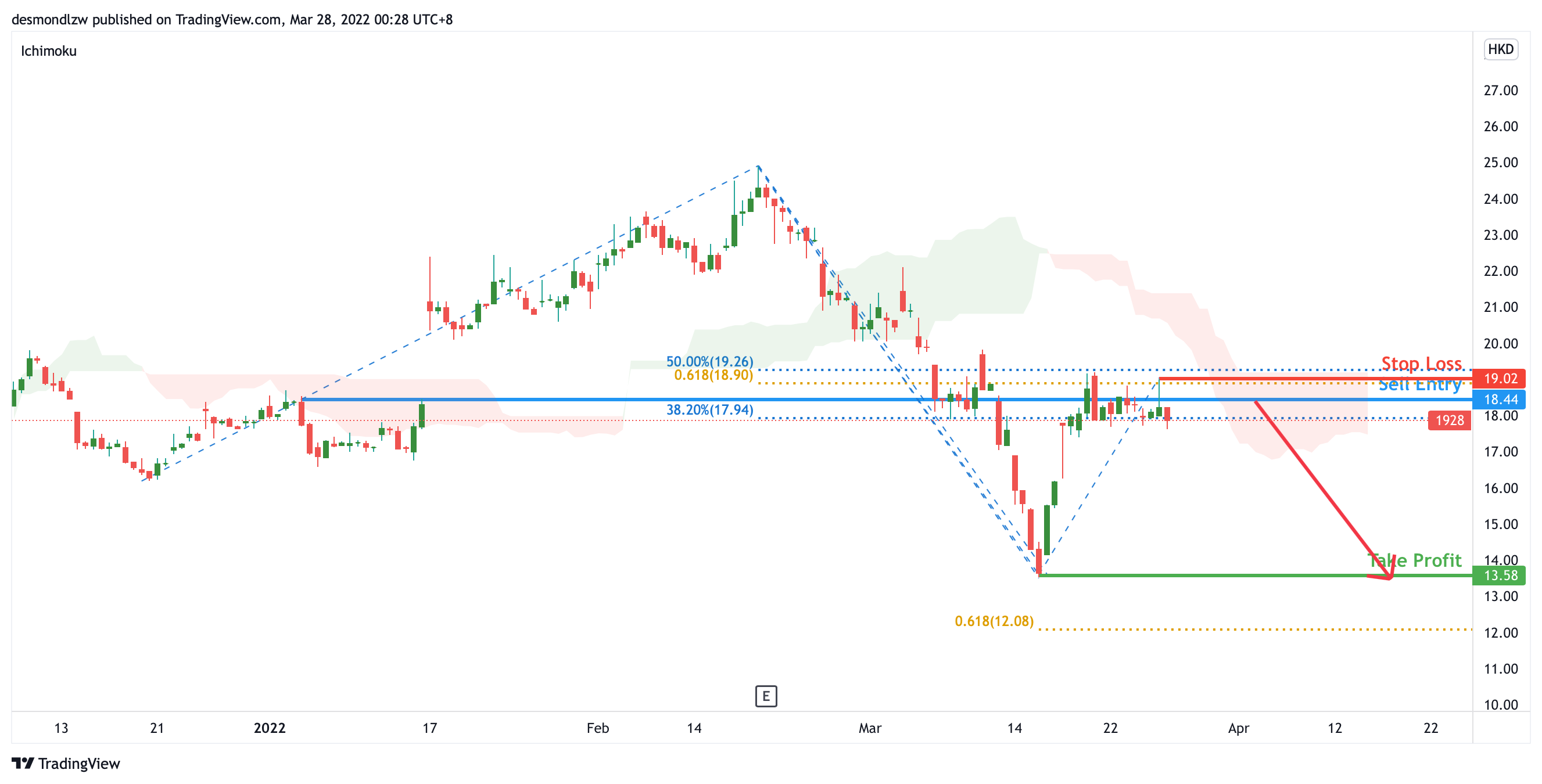1542x784 pixels.
Task: Click the Apr label on time axis
Action: [1238, 728]
